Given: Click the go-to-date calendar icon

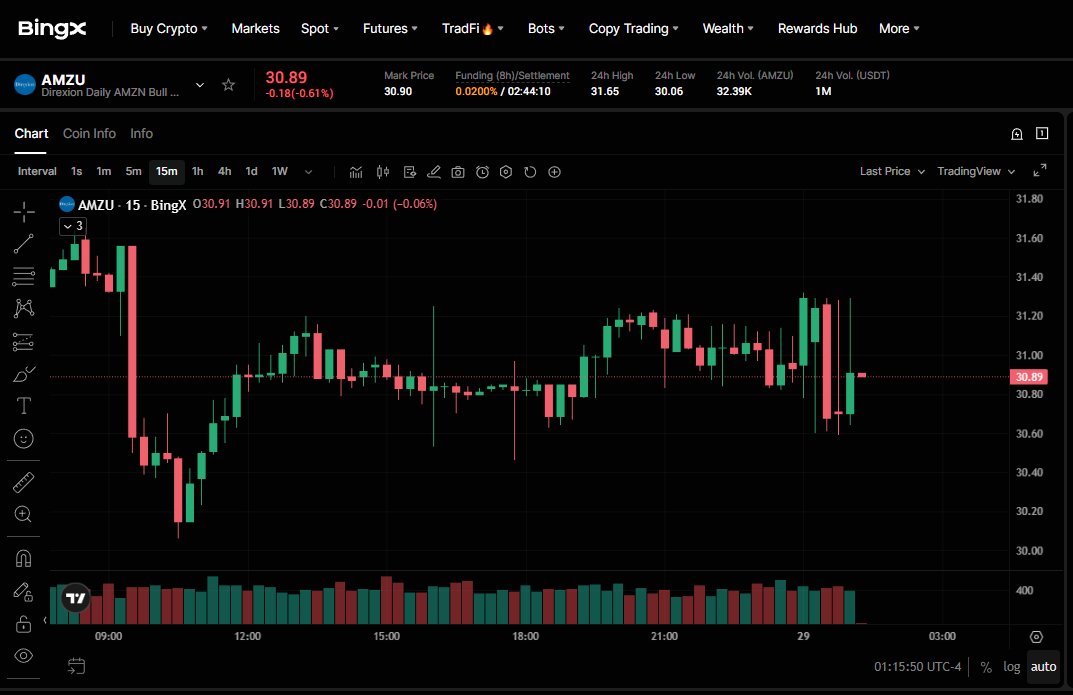Looking at the screenshot, I should pos(77,666).
